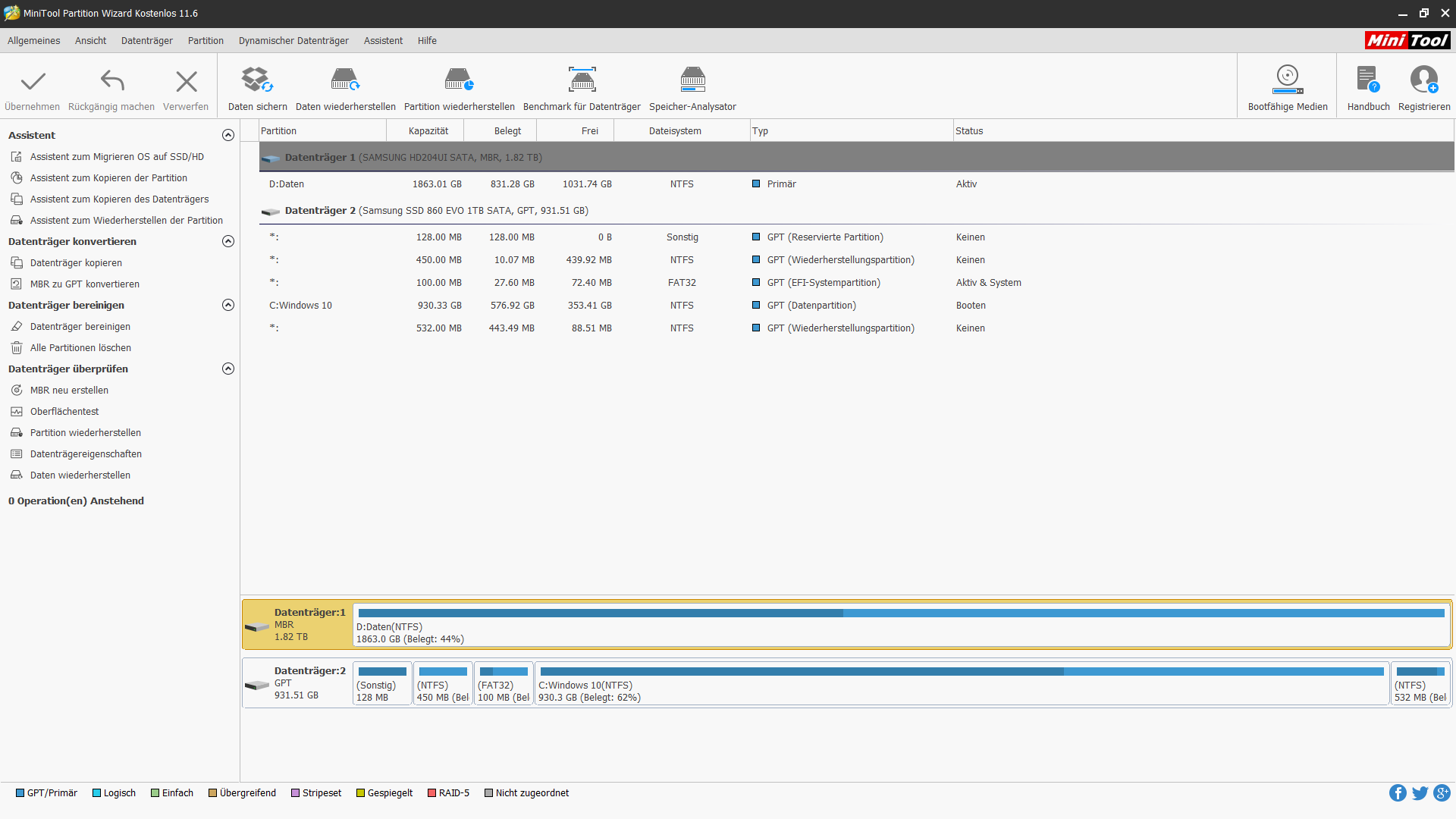
Task: Collapse the Assistent sidebar section
Action: (227, 135)
